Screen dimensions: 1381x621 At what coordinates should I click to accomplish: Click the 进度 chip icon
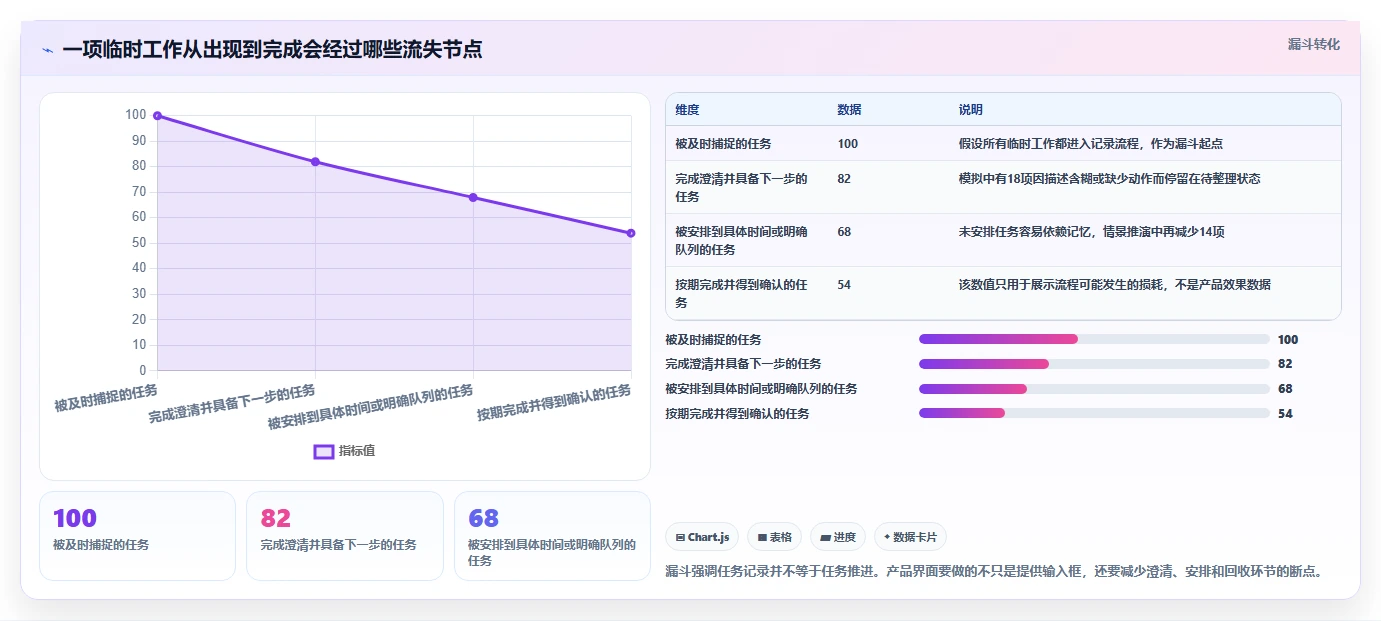(x=825, y=538)
